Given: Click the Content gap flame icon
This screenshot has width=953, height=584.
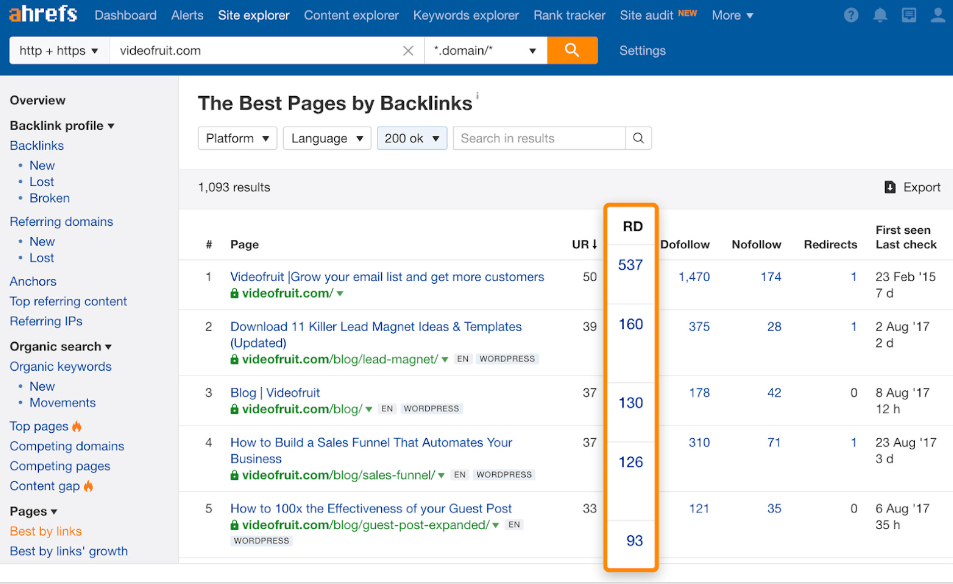Looking at the screenshot, I should 89,486.
